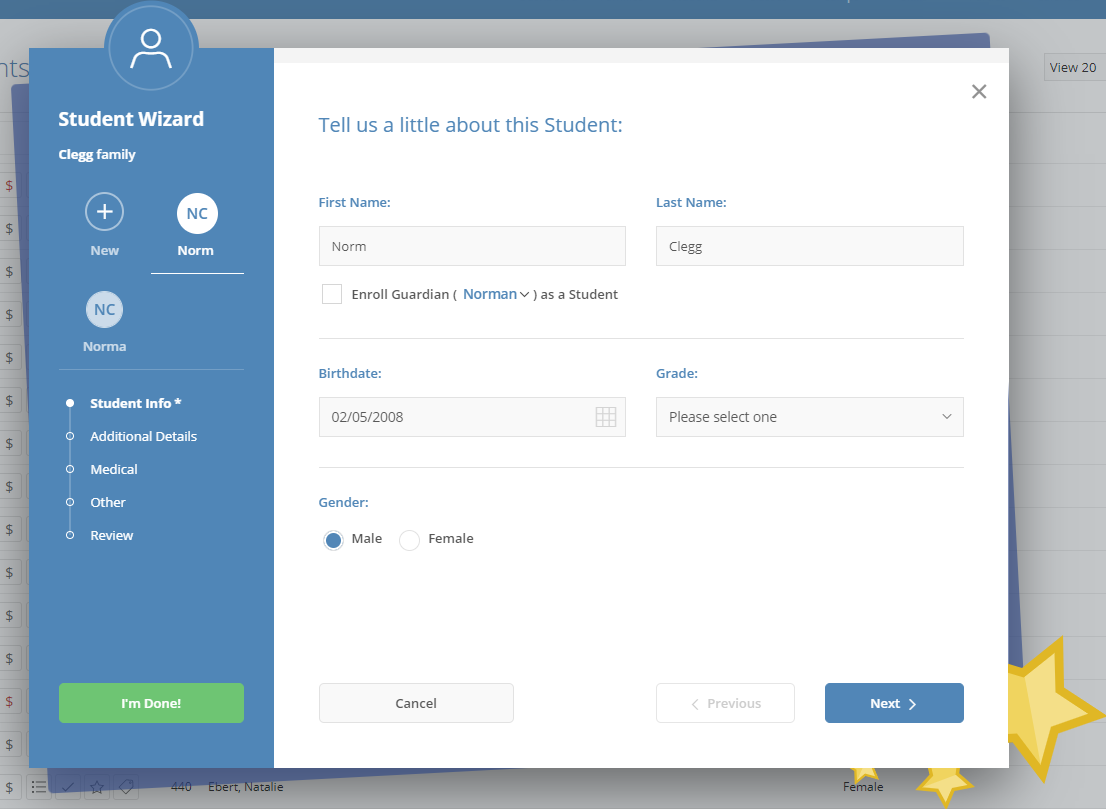1106x809 pixels.
Task: Select the Female gender radio button
Action: tap(409, 540)
